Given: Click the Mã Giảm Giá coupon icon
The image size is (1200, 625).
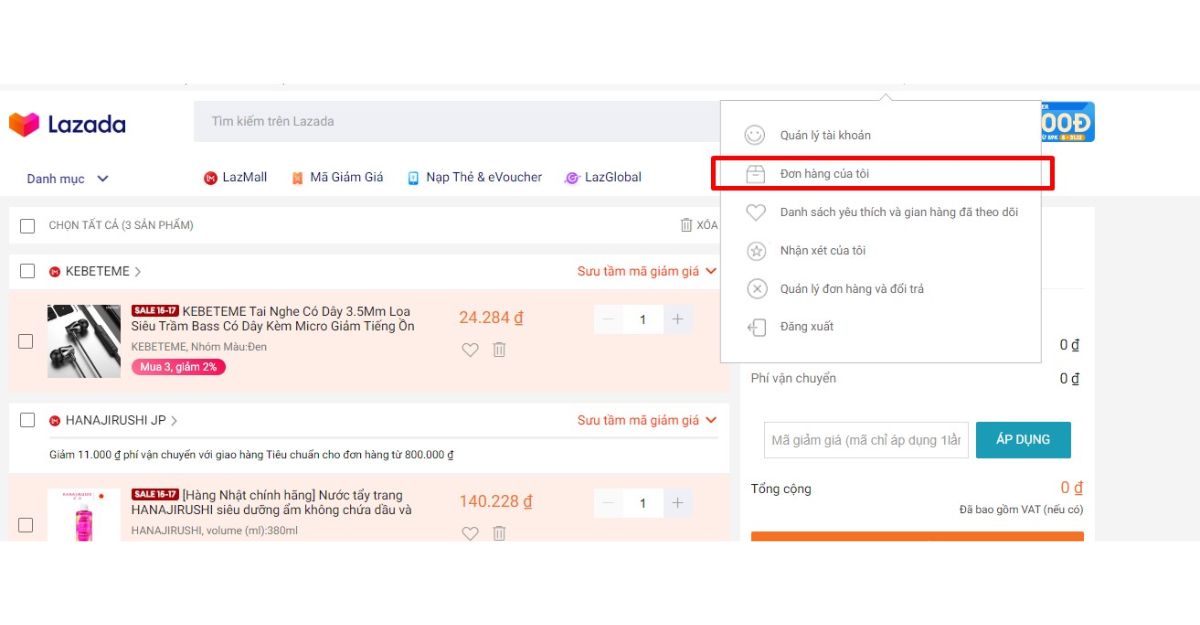Looking at the screenshot, I should (297, 178).
